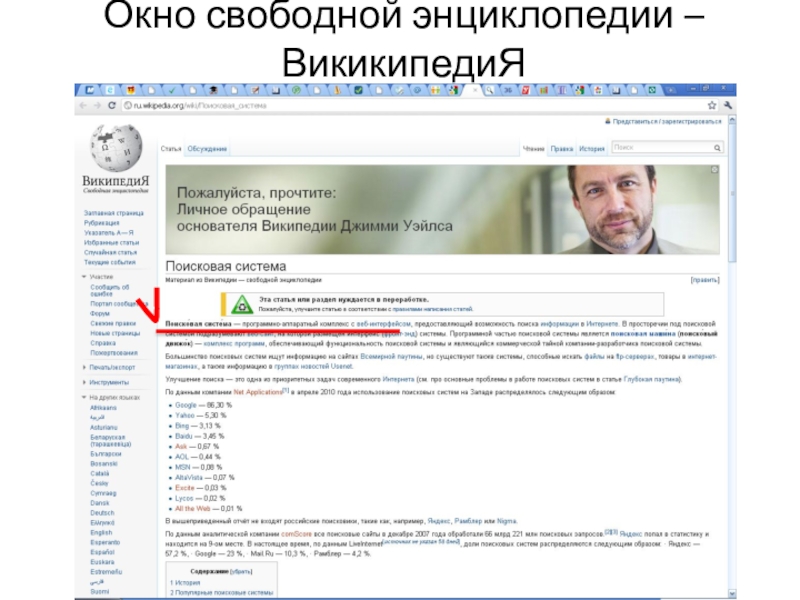This screenshot has height=600, width=800.
Task: Open the Форум sidebar link
Action: pyautogui.click(x=99, y=314)
